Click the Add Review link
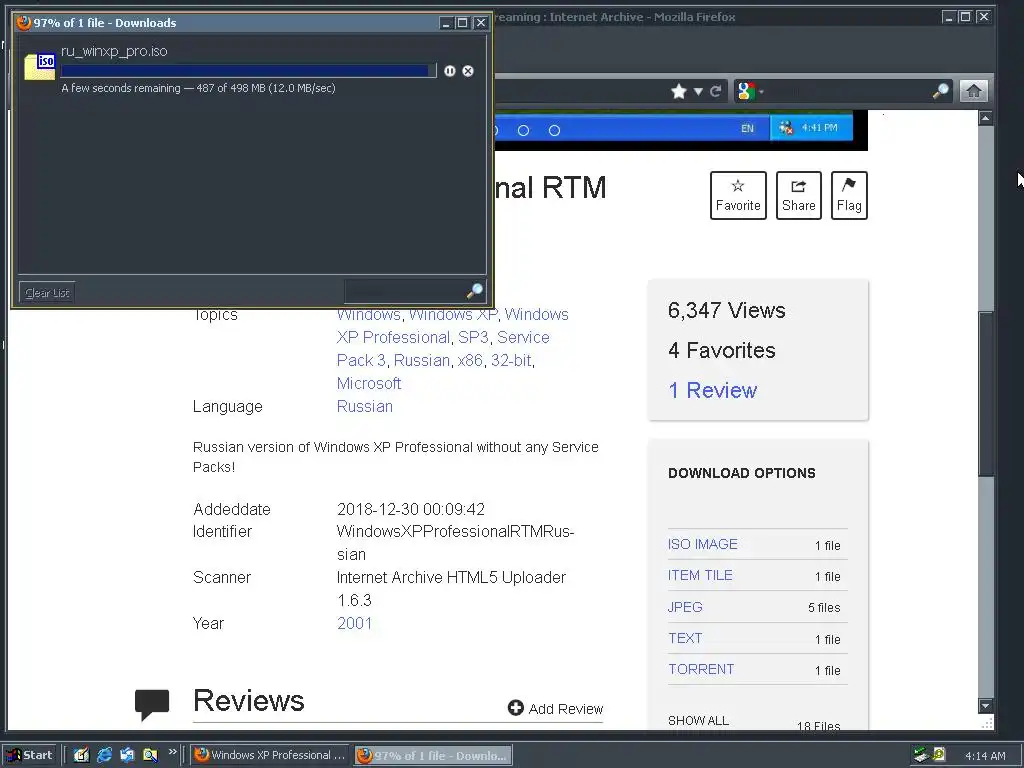This screenshot has height=768, width=1024. tap(555, 709)
